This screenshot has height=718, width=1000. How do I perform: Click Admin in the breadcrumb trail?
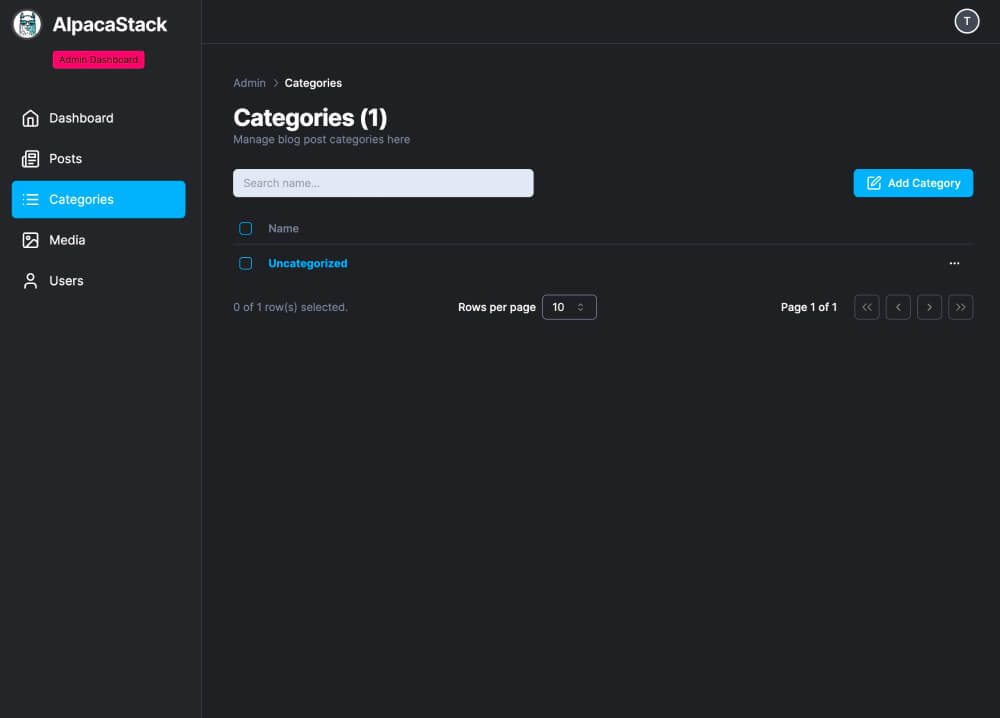249,83
